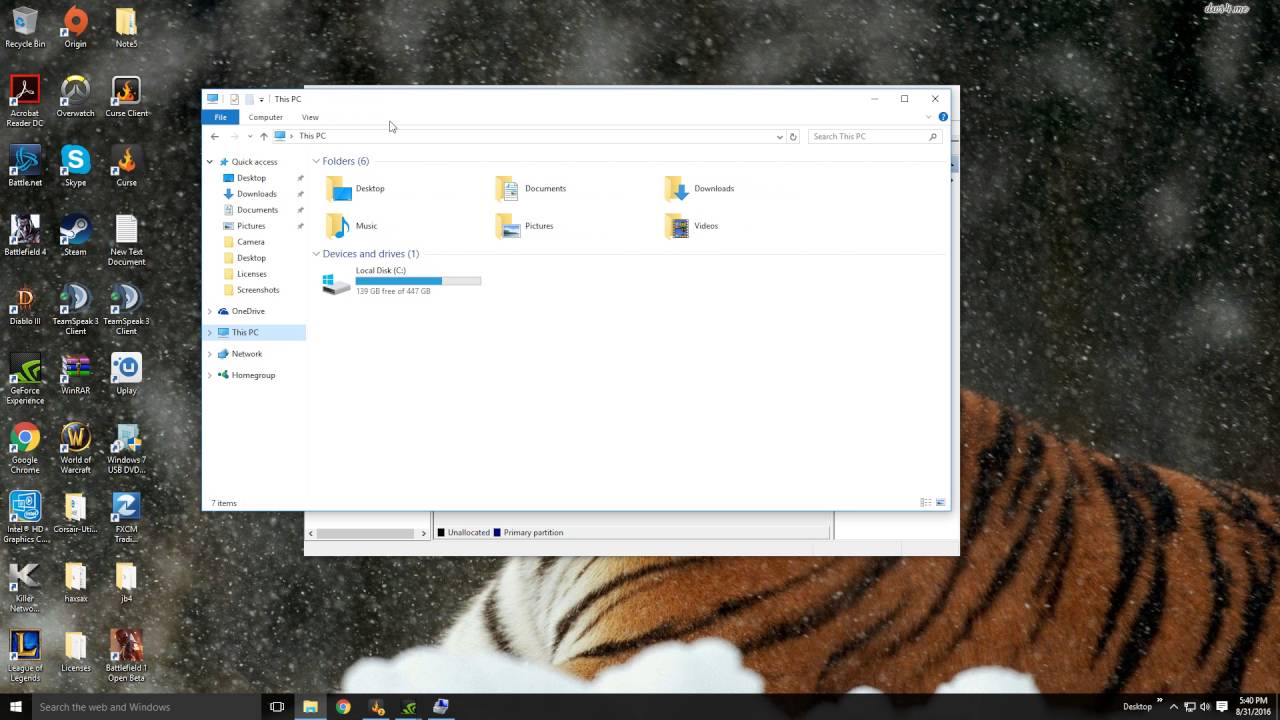Open Action Center notifications icon

click(x=1221, y=706)
